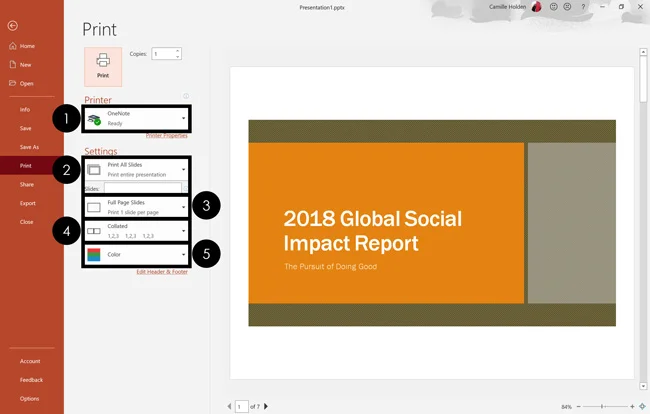Screen dimensions: 650x414
Task: Click the Slides range input field
Action: [143, 188]
